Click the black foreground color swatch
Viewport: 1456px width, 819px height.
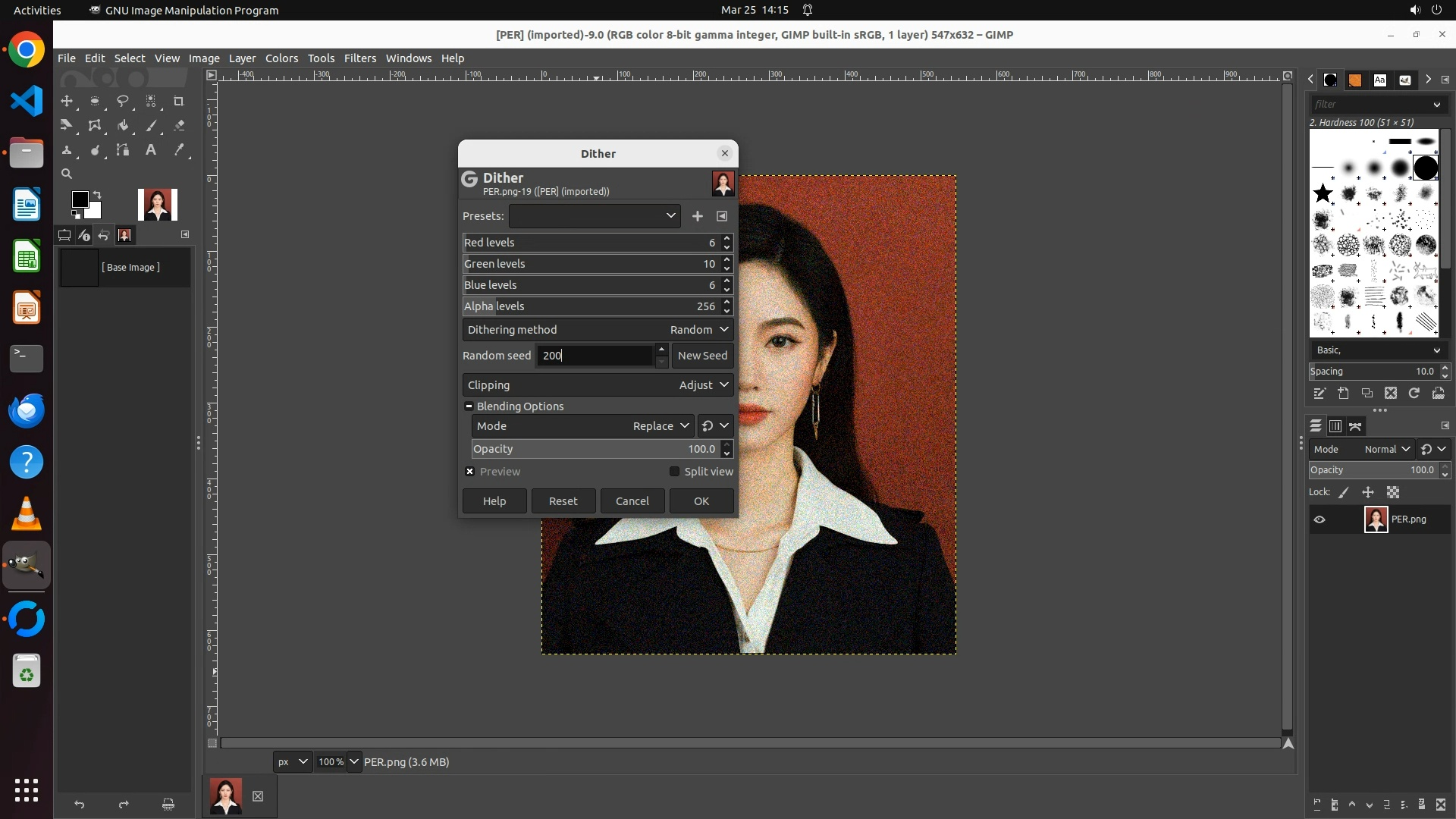(79, 199)
